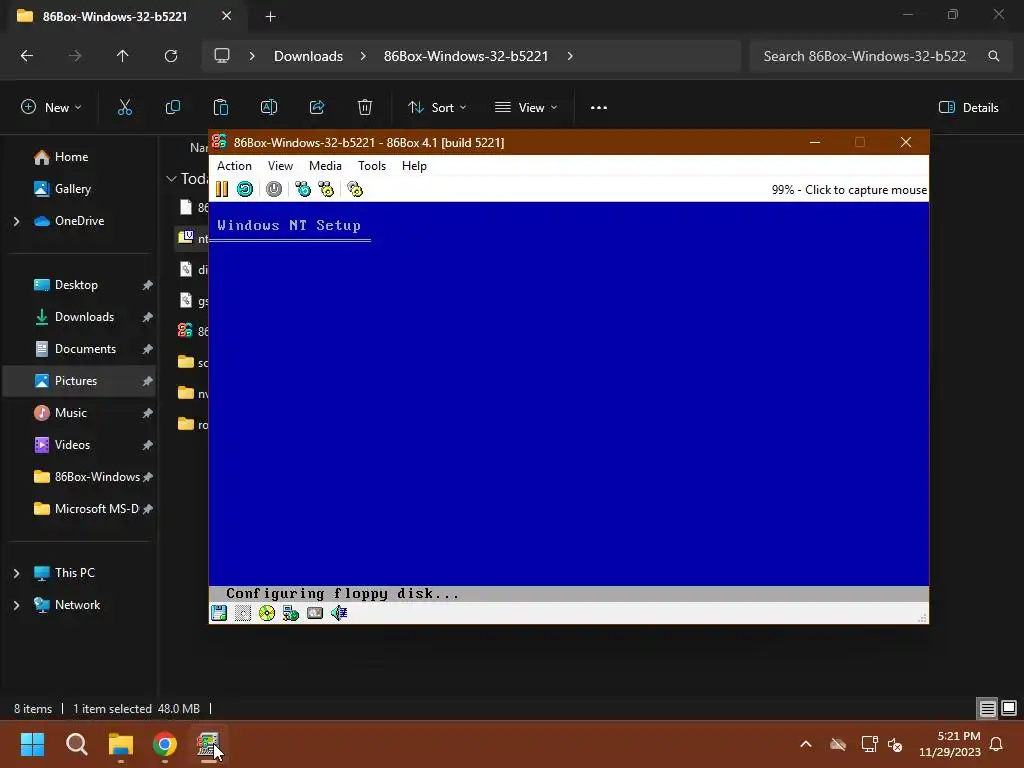Screen dimensions: 1024x768
Task: Click the empty second floppy drive icon
Action: tap(243, 613)
